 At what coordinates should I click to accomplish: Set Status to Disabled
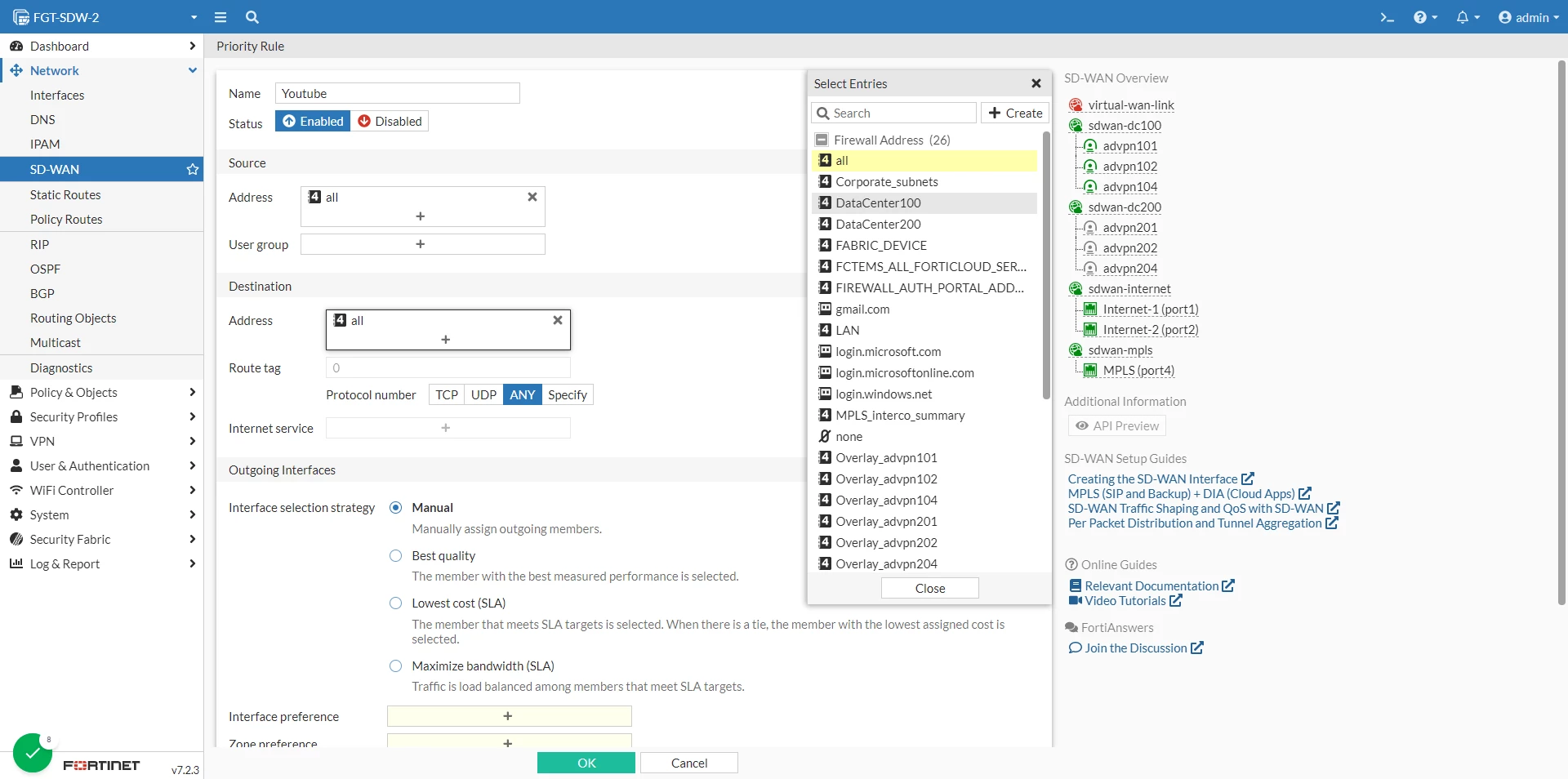[390, 121]
